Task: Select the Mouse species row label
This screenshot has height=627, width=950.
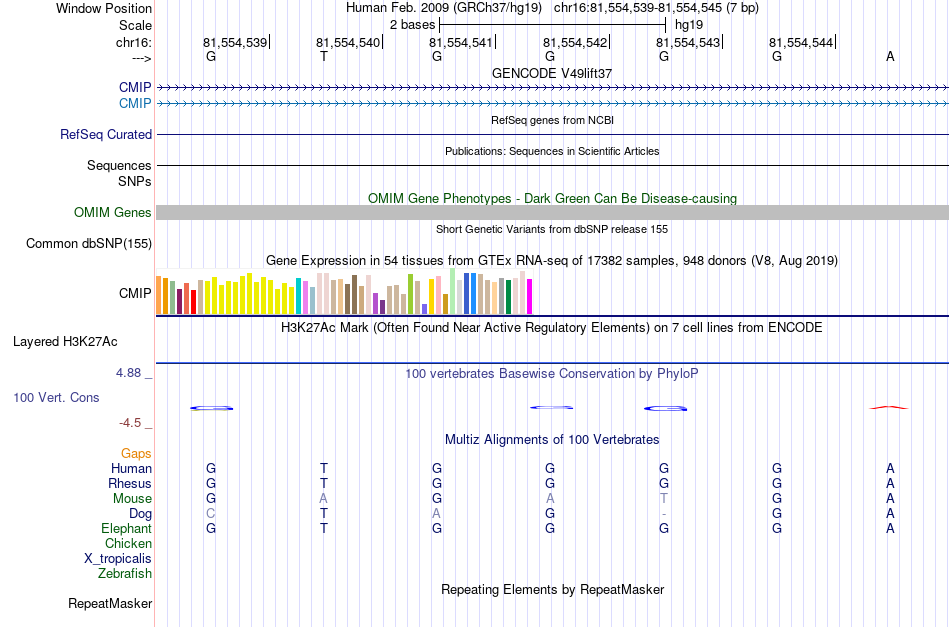Action: (132, 499)
